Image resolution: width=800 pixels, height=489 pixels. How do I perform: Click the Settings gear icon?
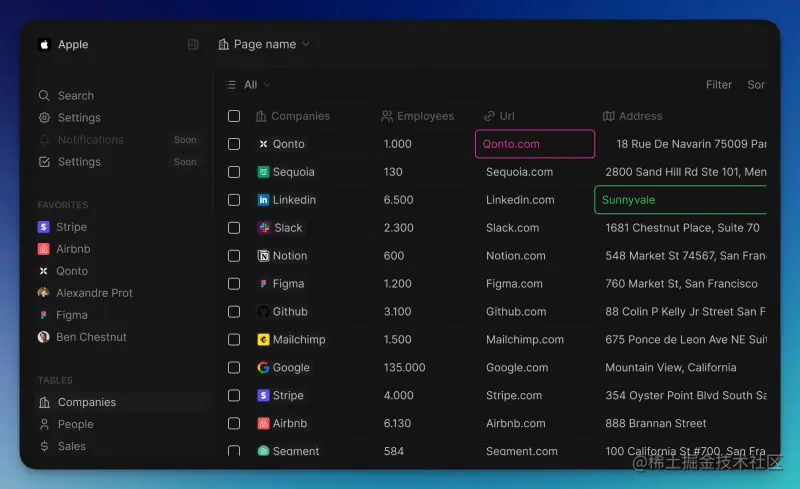pyautogui.click(x=44, y=117)
